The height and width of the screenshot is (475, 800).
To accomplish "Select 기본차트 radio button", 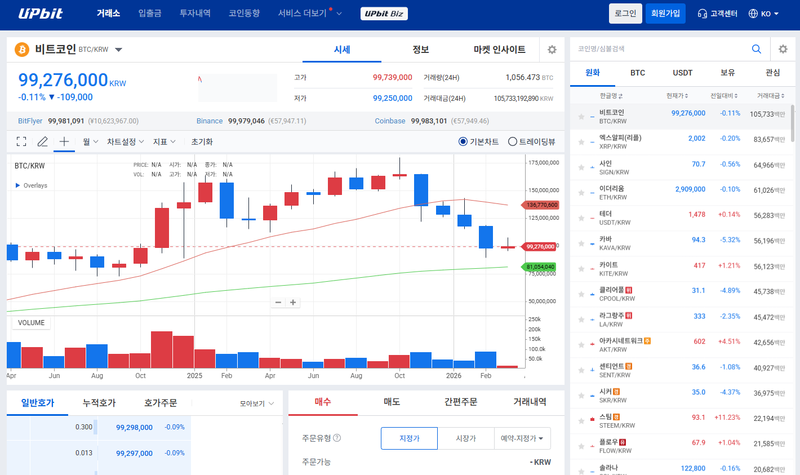I will click(463, 142).
